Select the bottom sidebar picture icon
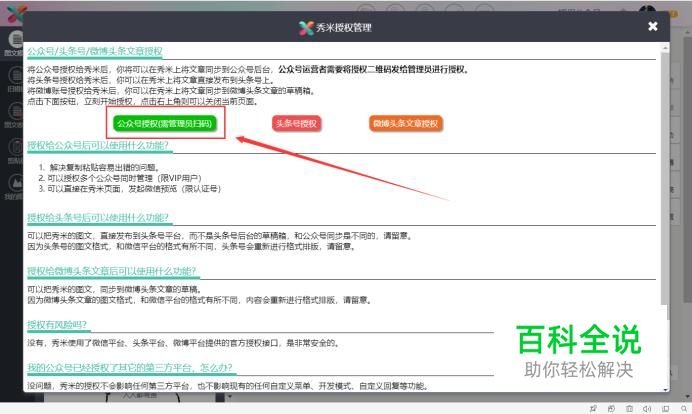The width and height of the screenshot is (692, 414). (16, 183)
